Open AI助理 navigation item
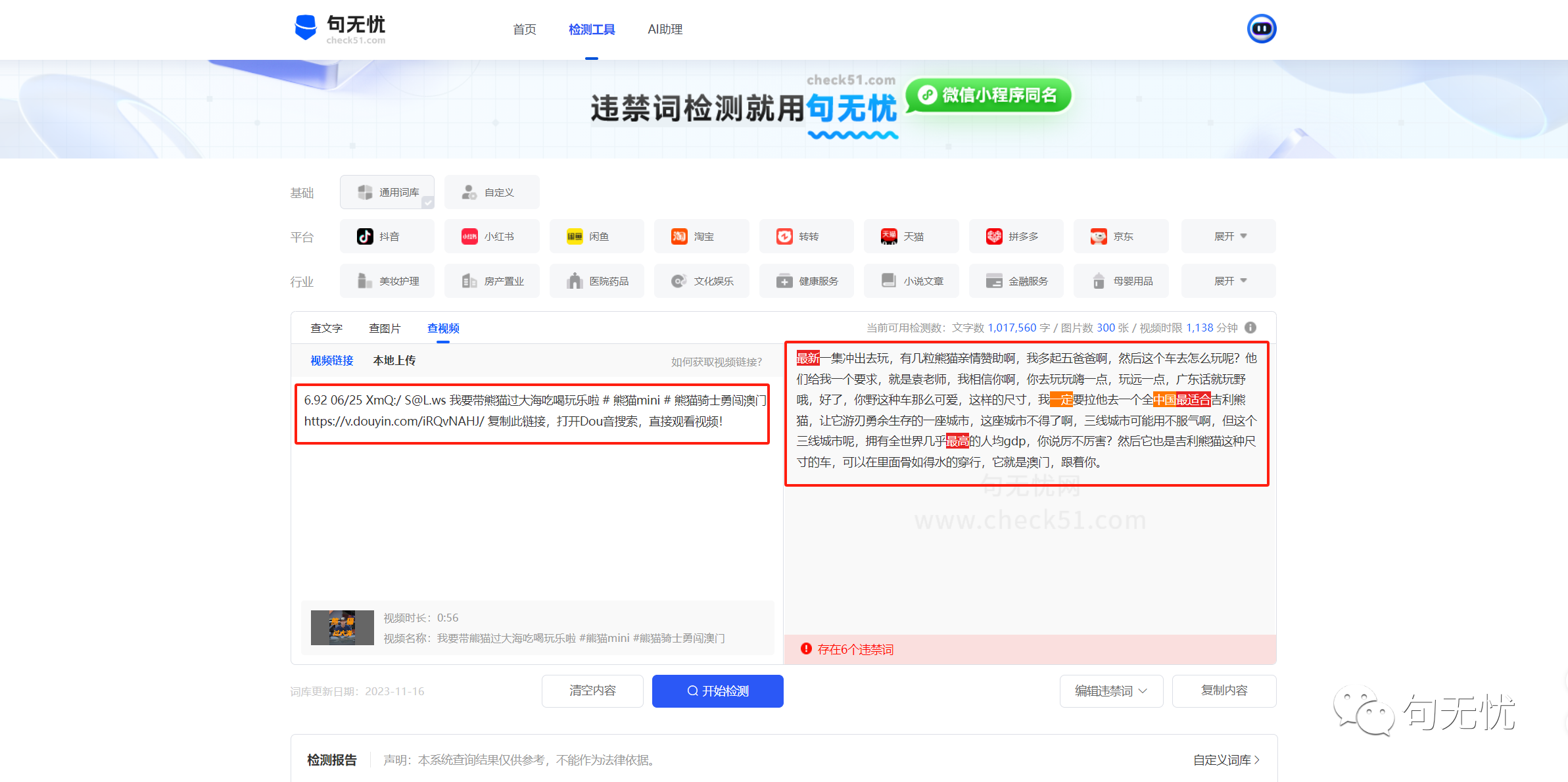Image resolution: width=1568 pixels, height=782 pixels. click(x=665, y=30)
